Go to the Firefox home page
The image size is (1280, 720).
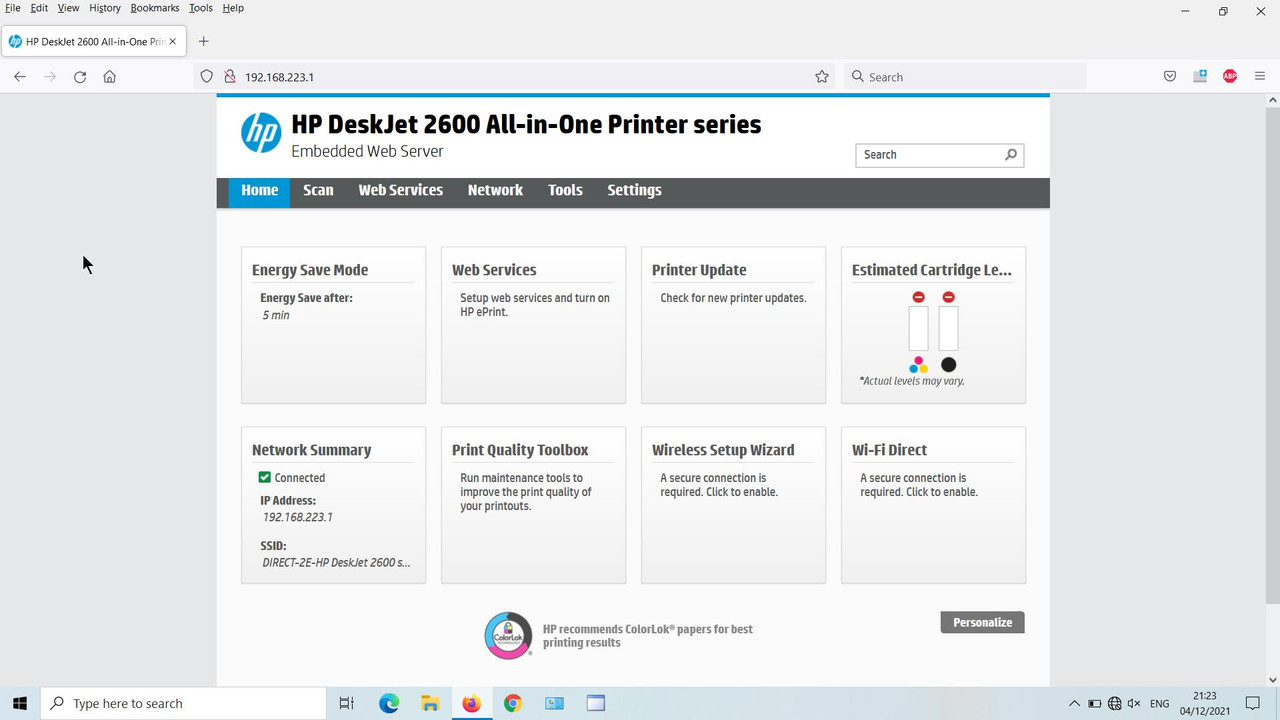110,77
